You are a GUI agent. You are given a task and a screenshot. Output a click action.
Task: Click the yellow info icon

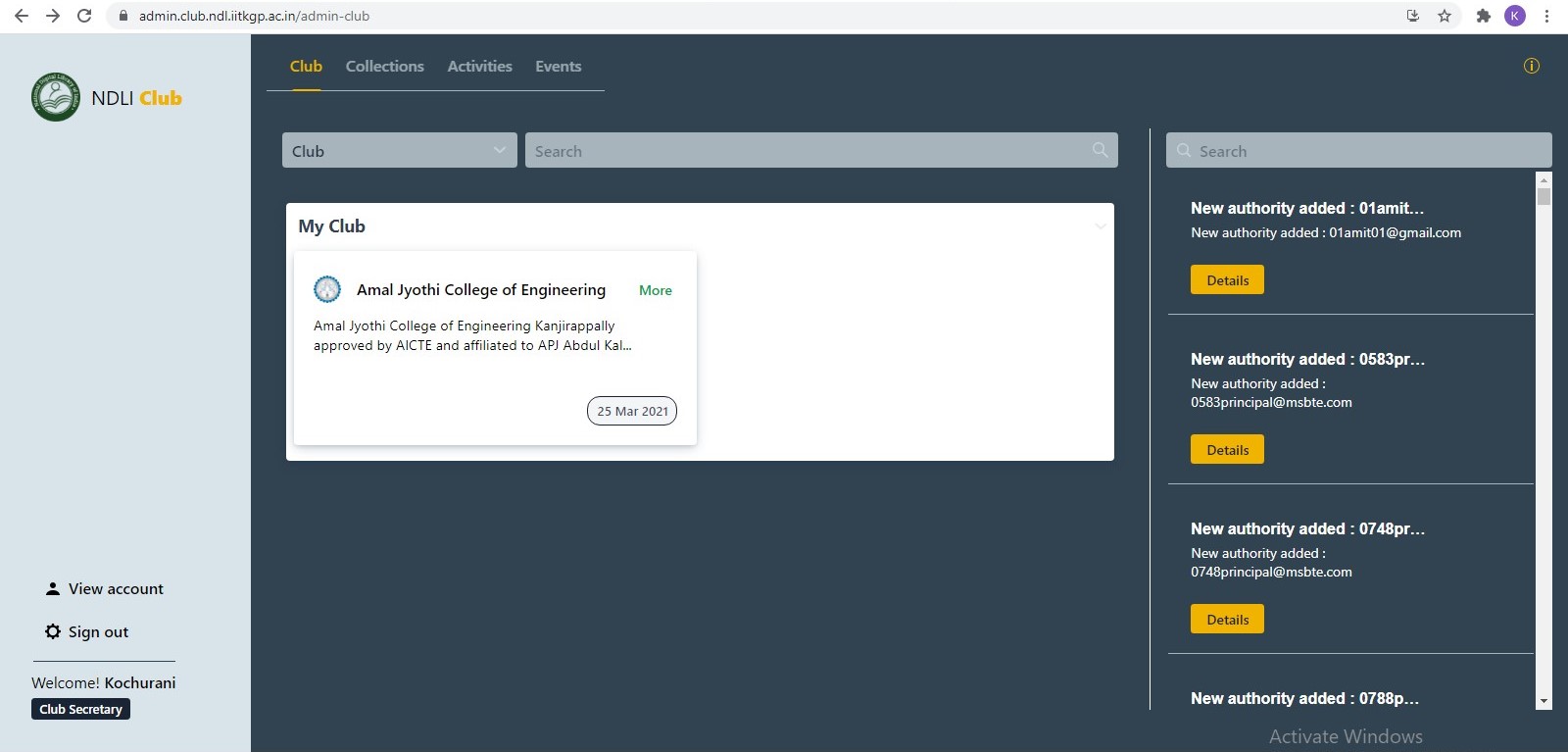click(1531, 66)
